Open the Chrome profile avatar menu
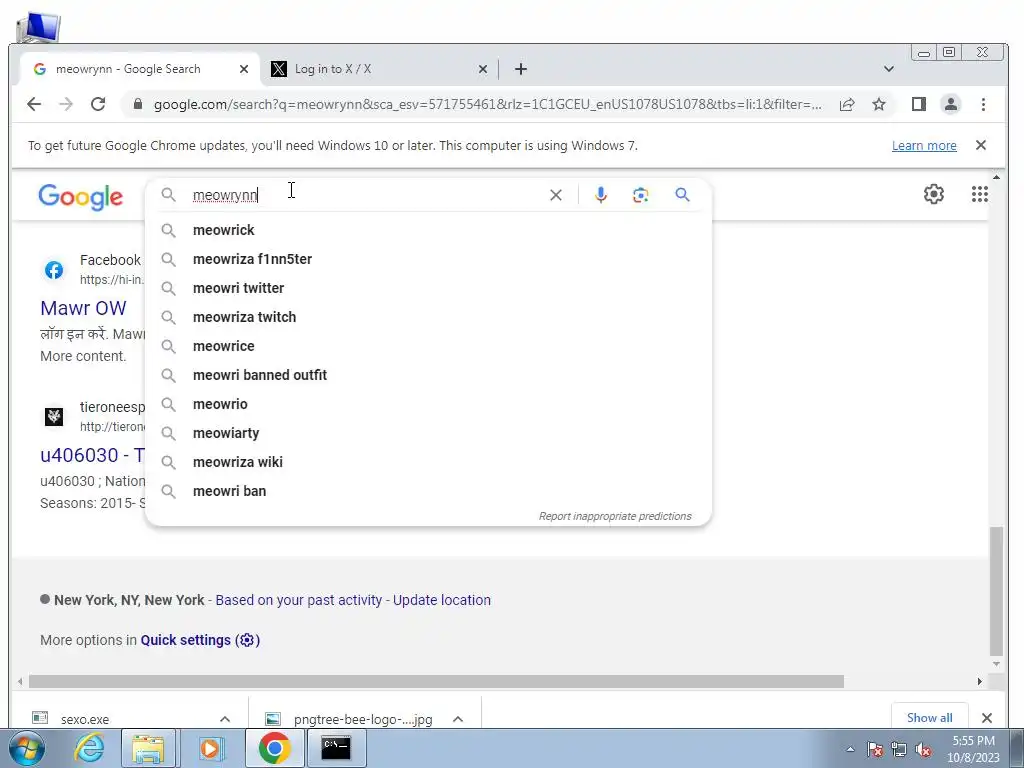 click(x=951, y=104)
